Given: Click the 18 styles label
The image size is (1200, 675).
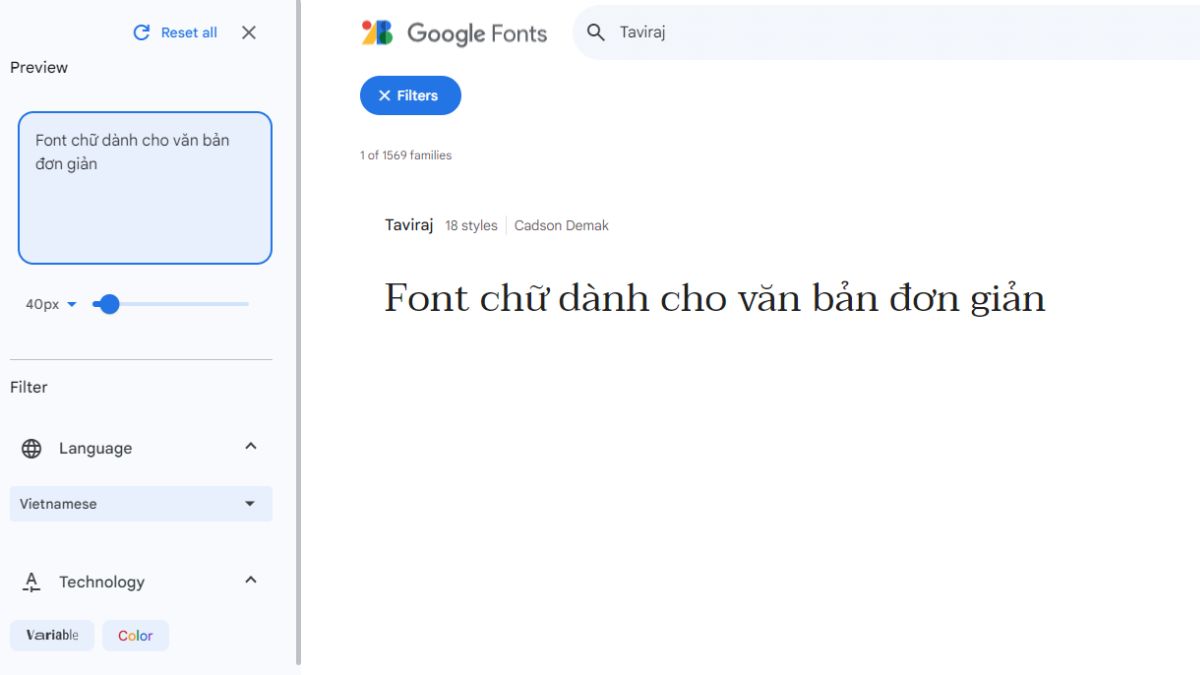Looking at the screenshot, I should pos(470,225).
